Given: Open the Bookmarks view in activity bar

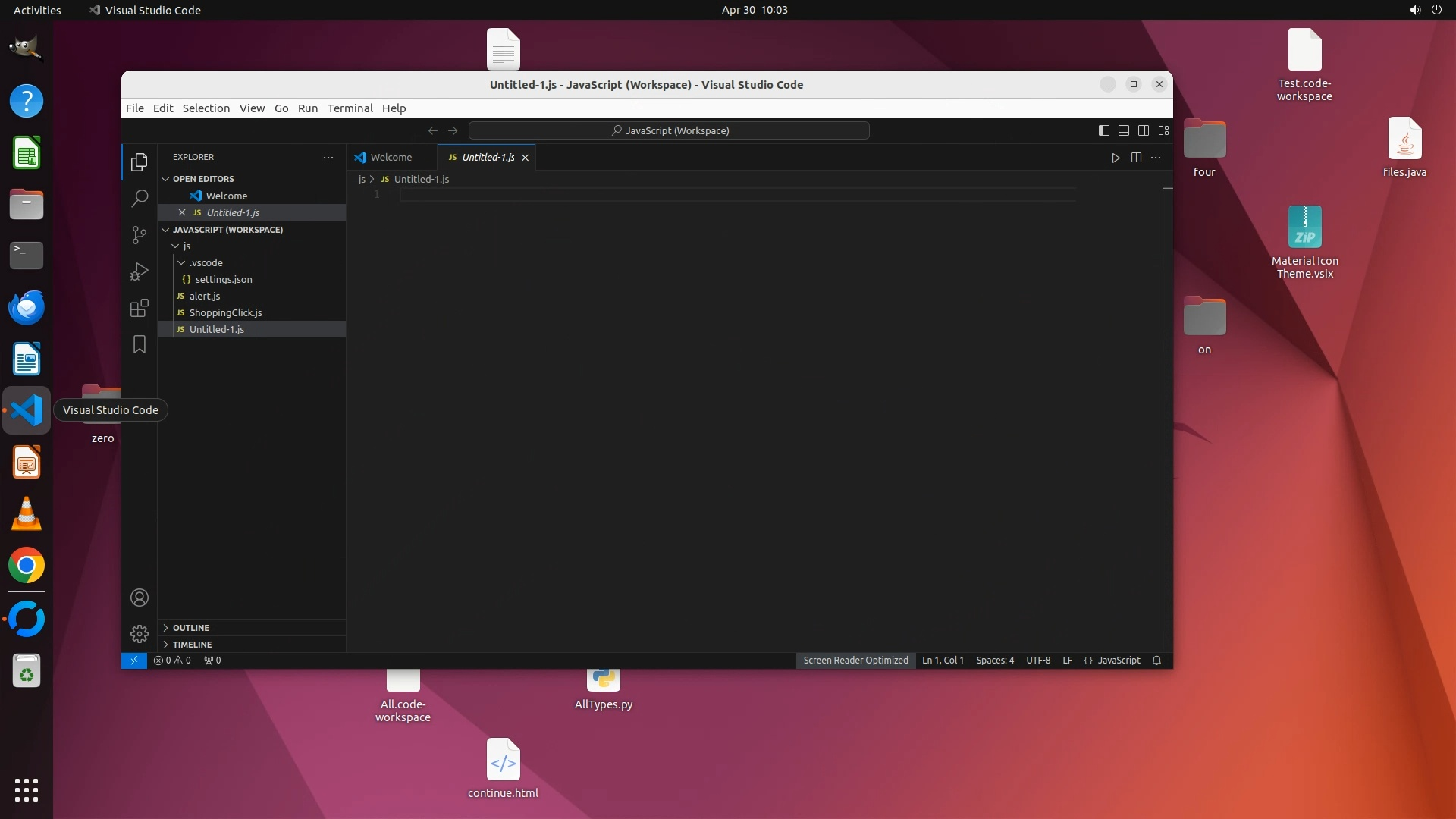Looking at the screenshot, I should [x=140, y=344].
